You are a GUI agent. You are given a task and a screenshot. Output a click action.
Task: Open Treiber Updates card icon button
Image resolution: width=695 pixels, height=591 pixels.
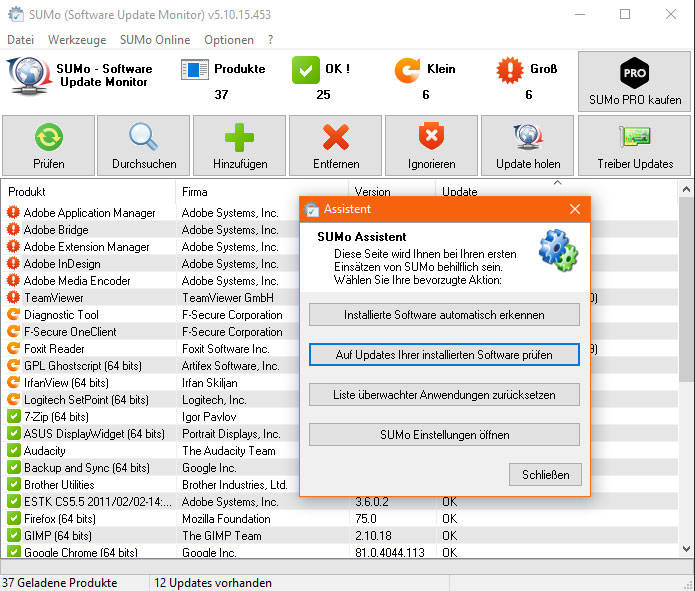(x=635, y=146)
